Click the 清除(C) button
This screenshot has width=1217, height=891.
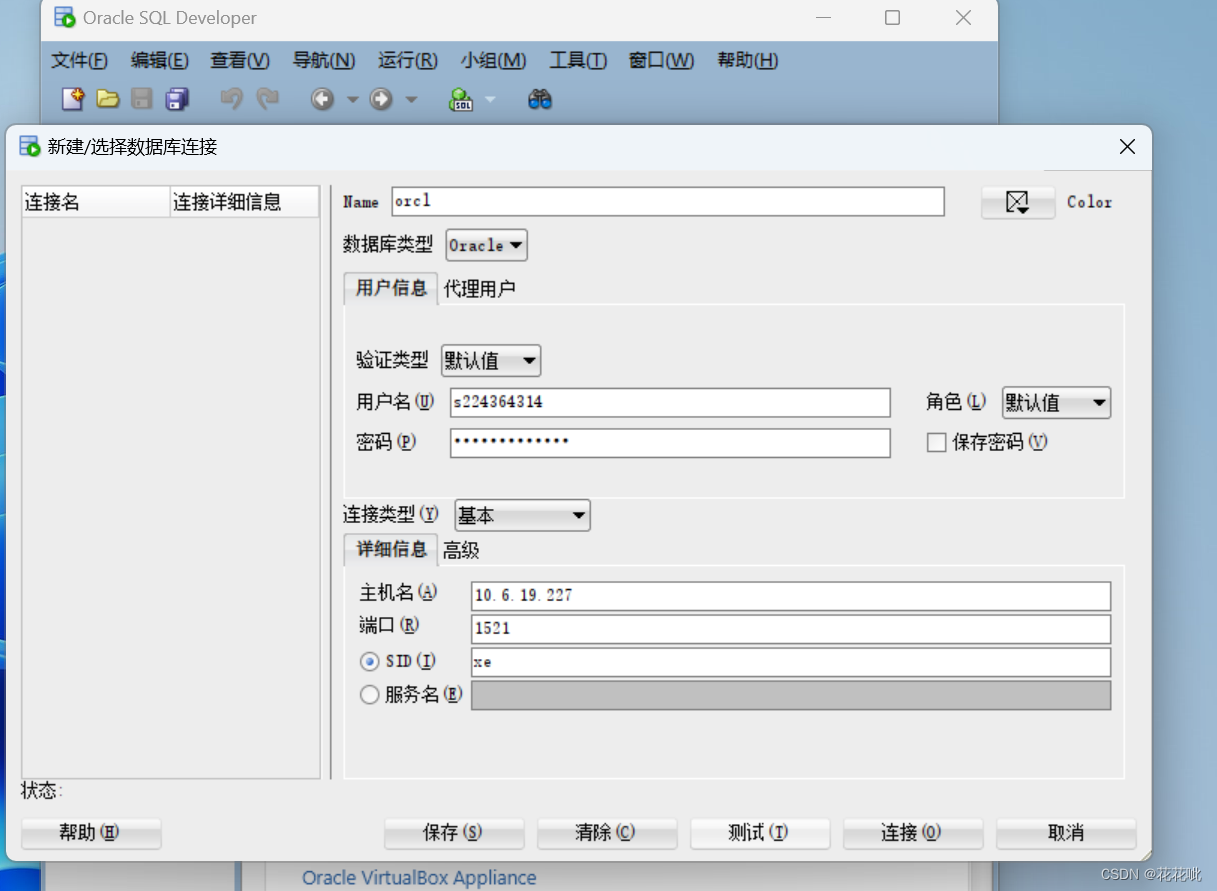click(x=607, y=833)
